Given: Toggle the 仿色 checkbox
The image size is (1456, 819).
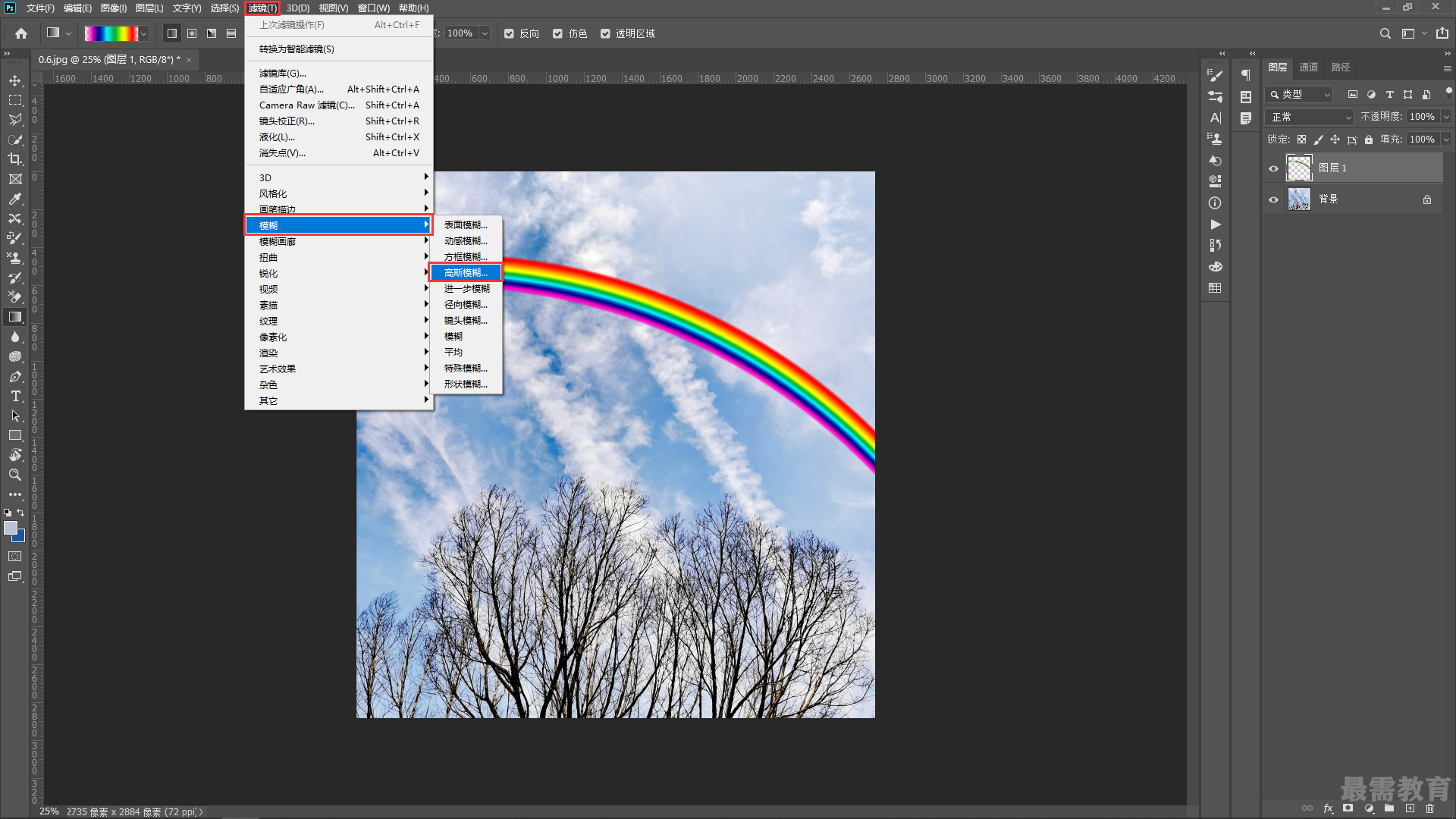Looking at the screenshot, I should point(557,33).
